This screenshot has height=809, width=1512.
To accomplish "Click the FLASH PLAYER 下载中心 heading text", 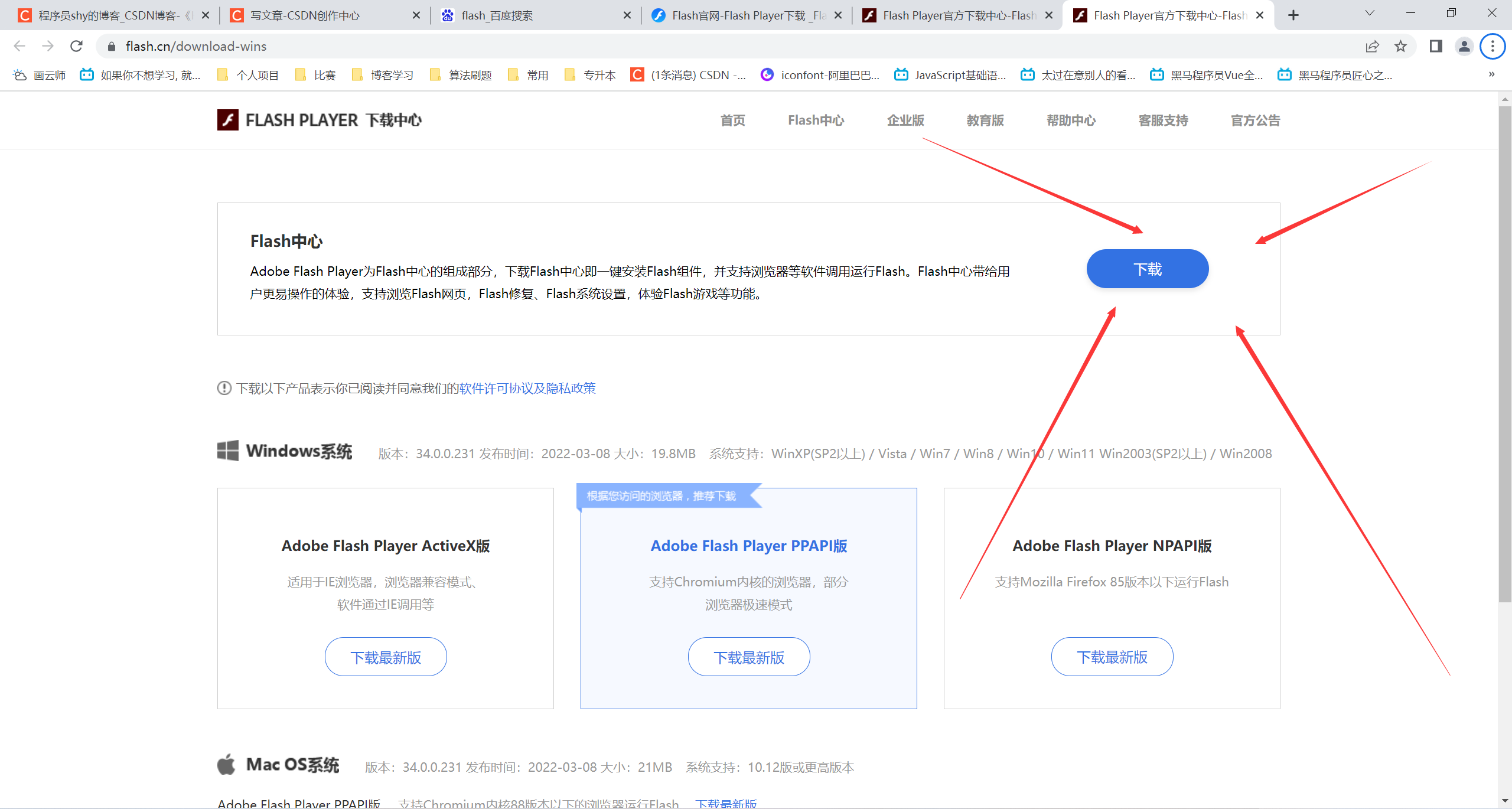I will 334,120.
